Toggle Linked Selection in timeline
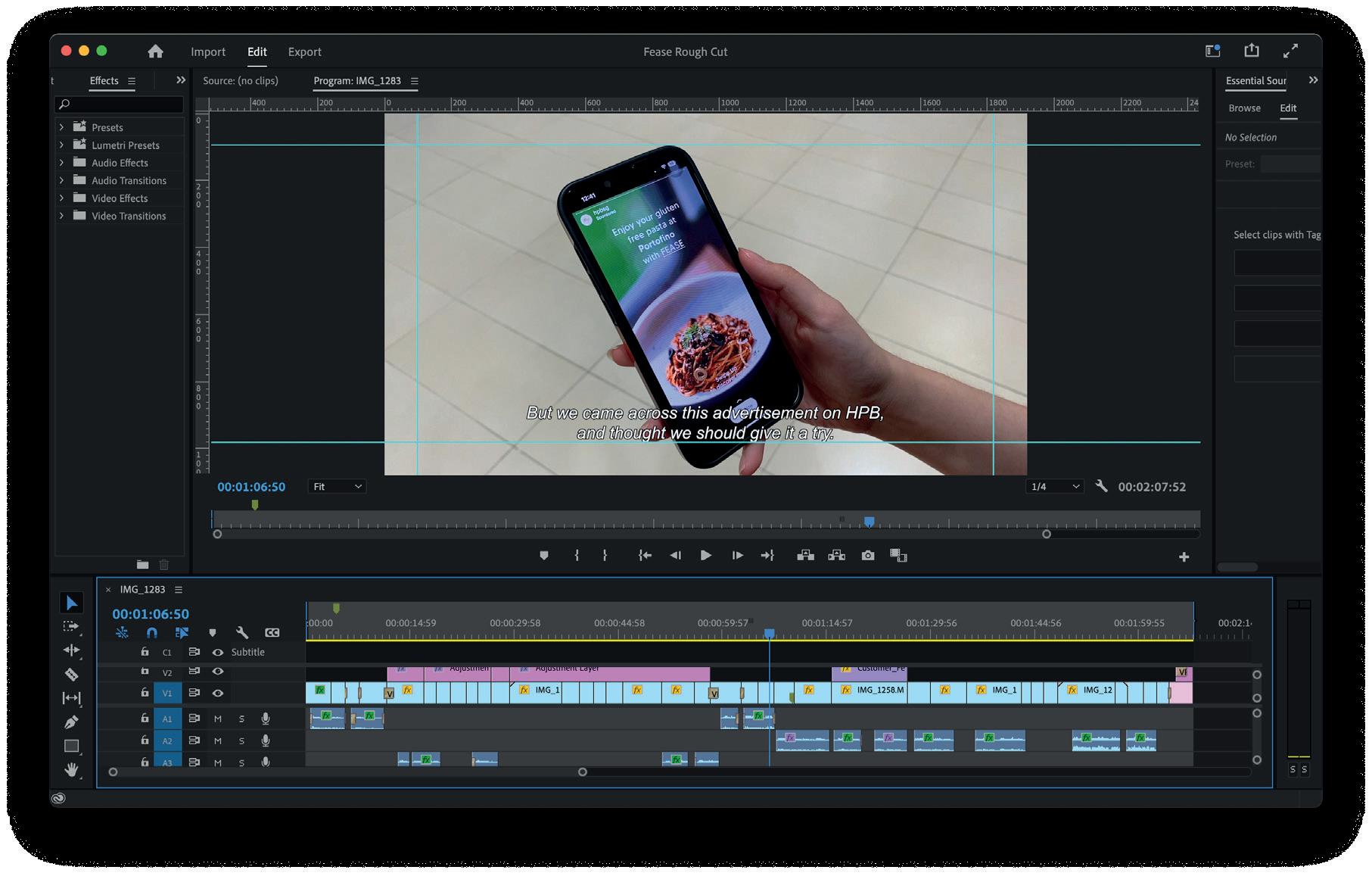 tap(182, 633)
